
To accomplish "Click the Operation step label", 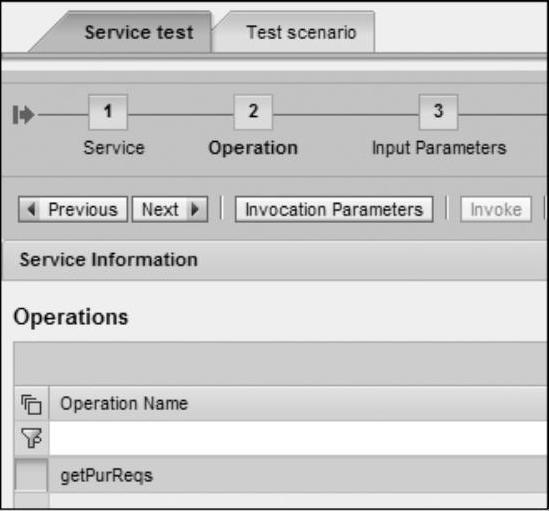I will tap(253, 148).
